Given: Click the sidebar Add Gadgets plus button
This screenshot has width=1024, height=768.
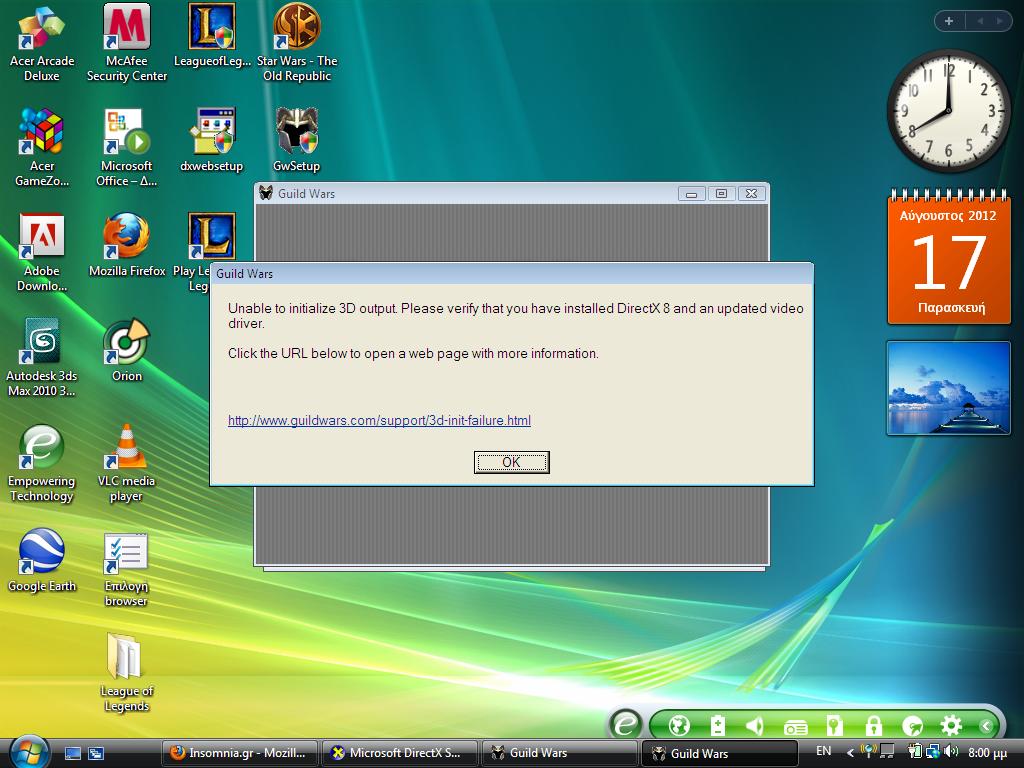Looking at the screenshot, I should (x=949, y=21).
